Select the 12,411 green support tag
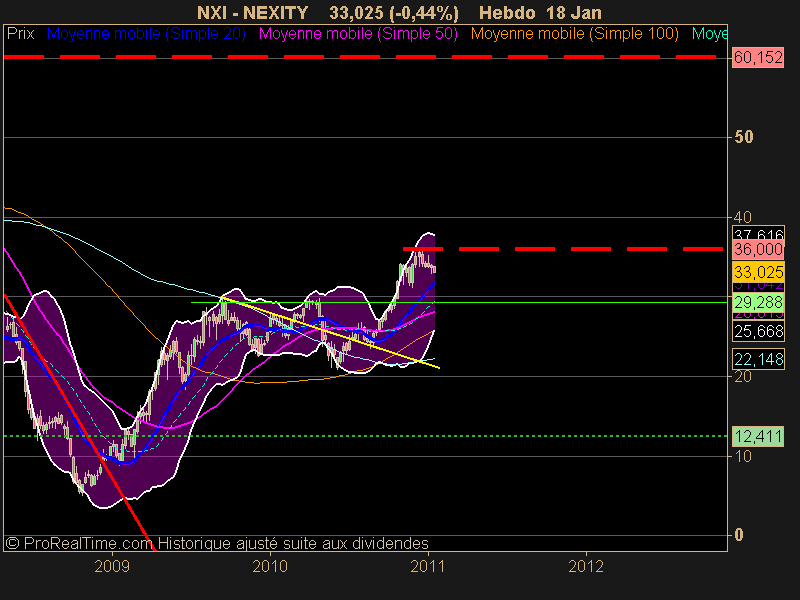This screenshot has height=600, width=800. tap(758, 436)
